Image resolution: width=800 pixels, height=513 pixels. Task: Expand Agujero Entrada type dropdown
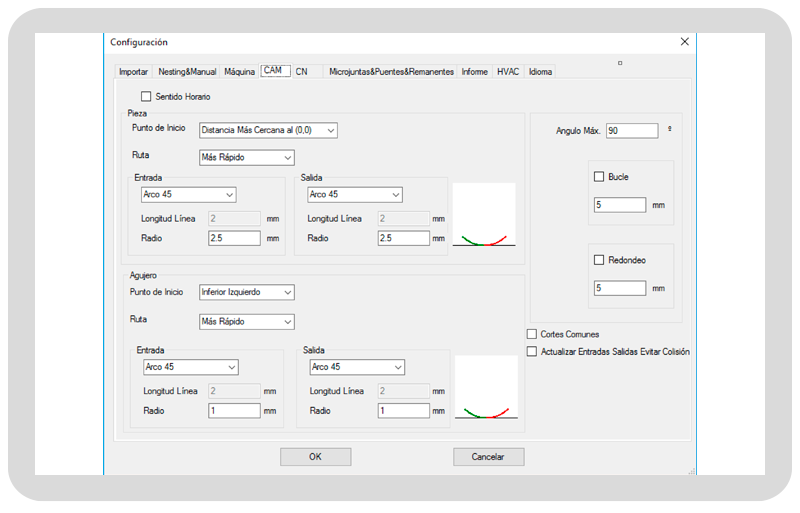190,367
